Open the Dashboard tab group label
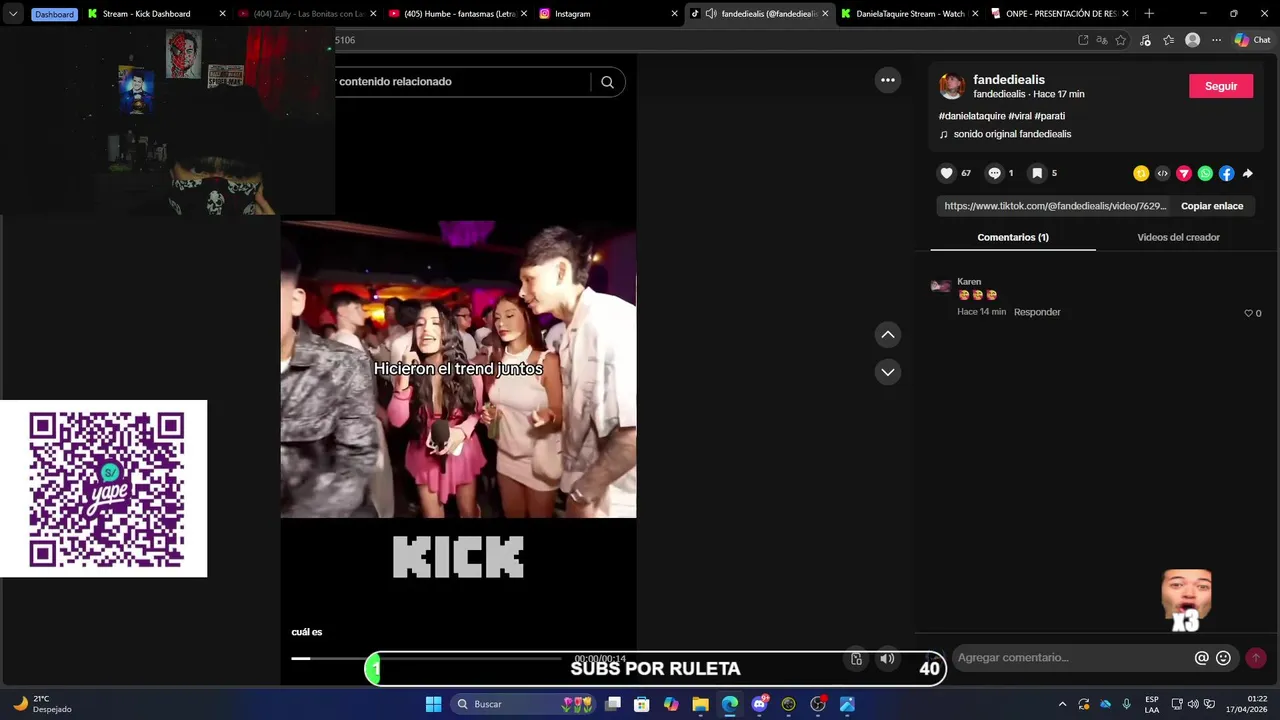 54,14
